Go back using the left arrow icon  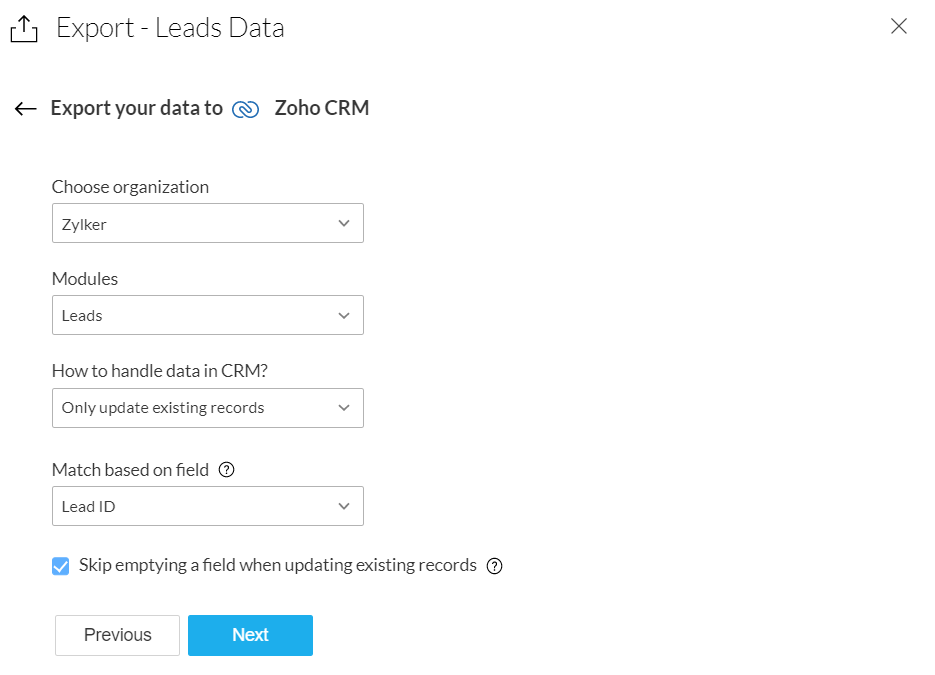26,109
